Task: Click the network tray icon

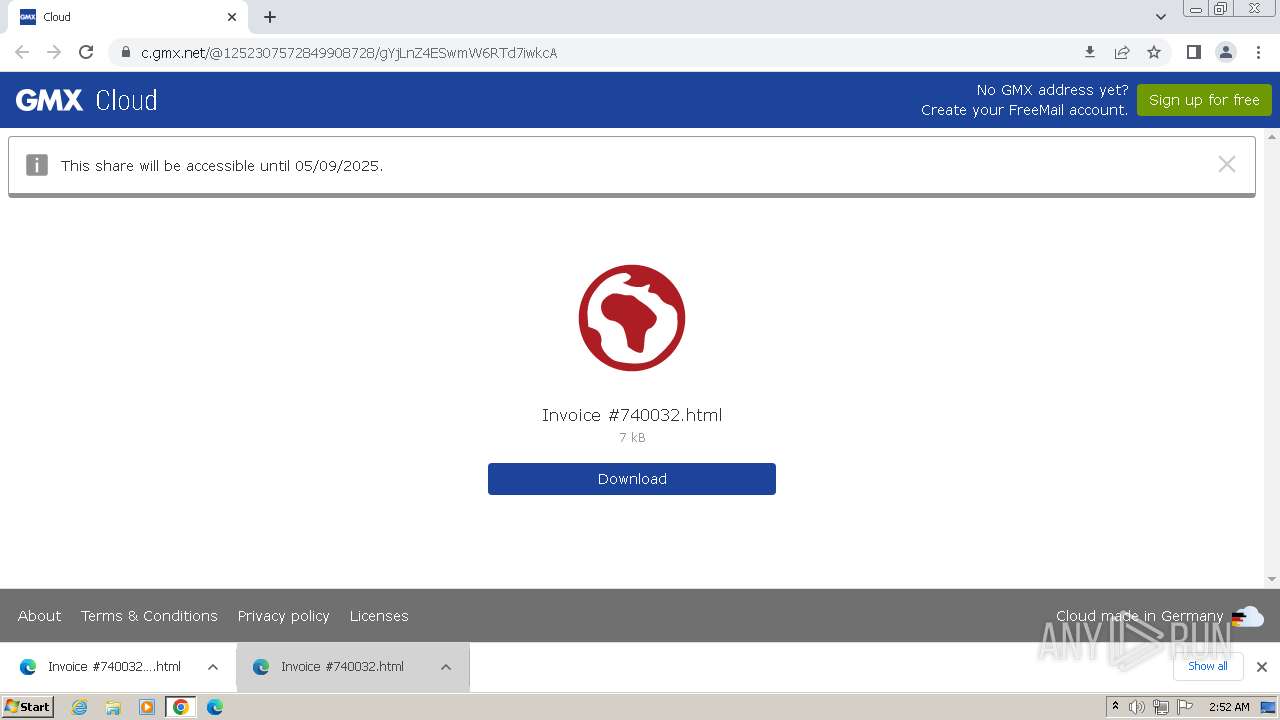Action: coord(1161,707)
